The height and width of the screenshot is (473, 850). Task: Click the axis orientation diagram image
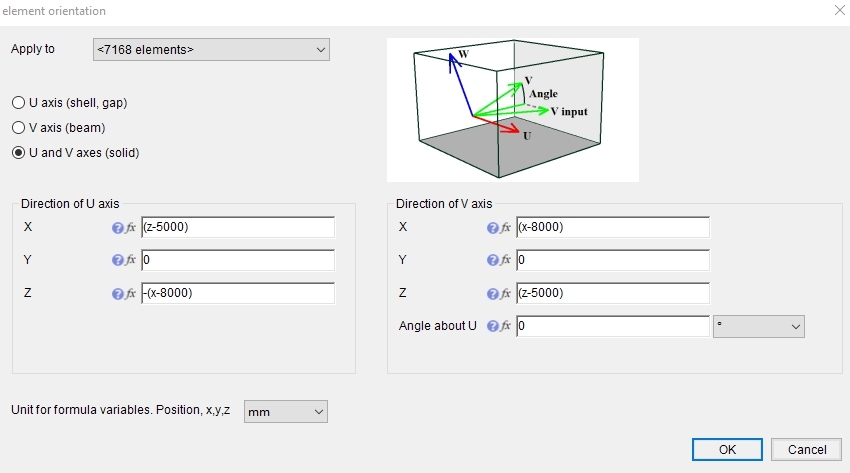[512, 109]
